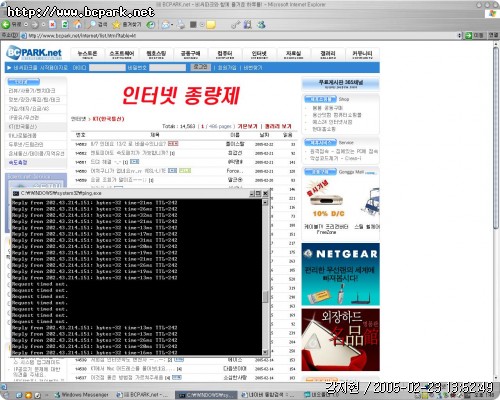500x400 pixels.
Task: Click the 무료게시판 365채널 banner
Action: click(x=340, y=84)
